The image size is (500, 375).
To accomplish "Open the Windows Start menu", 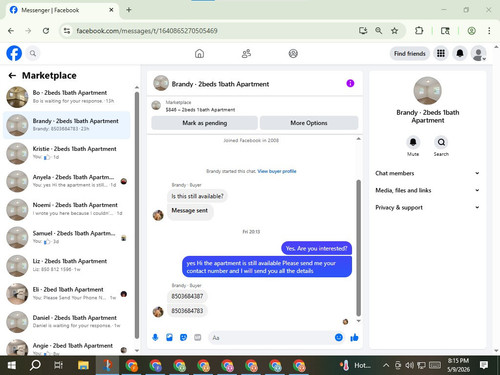I will [x=11, y=365].
